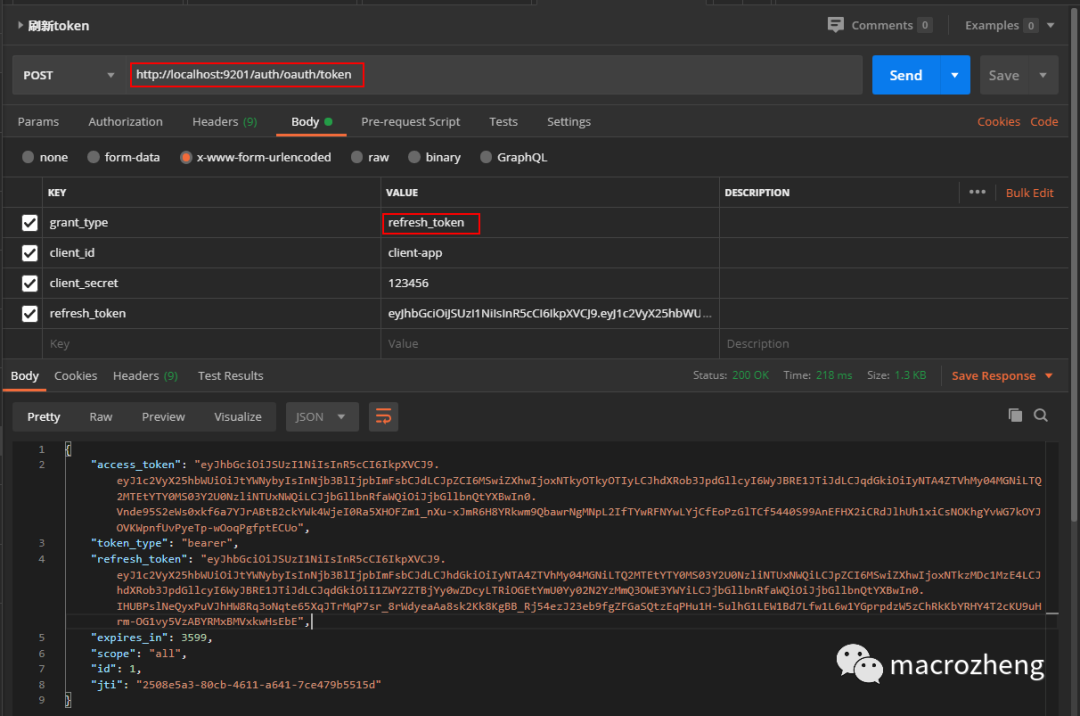This screenshot has height=716, width=1080.
Task: Open the Send button dropdown arrow
Action: click(x=955, y=75)
